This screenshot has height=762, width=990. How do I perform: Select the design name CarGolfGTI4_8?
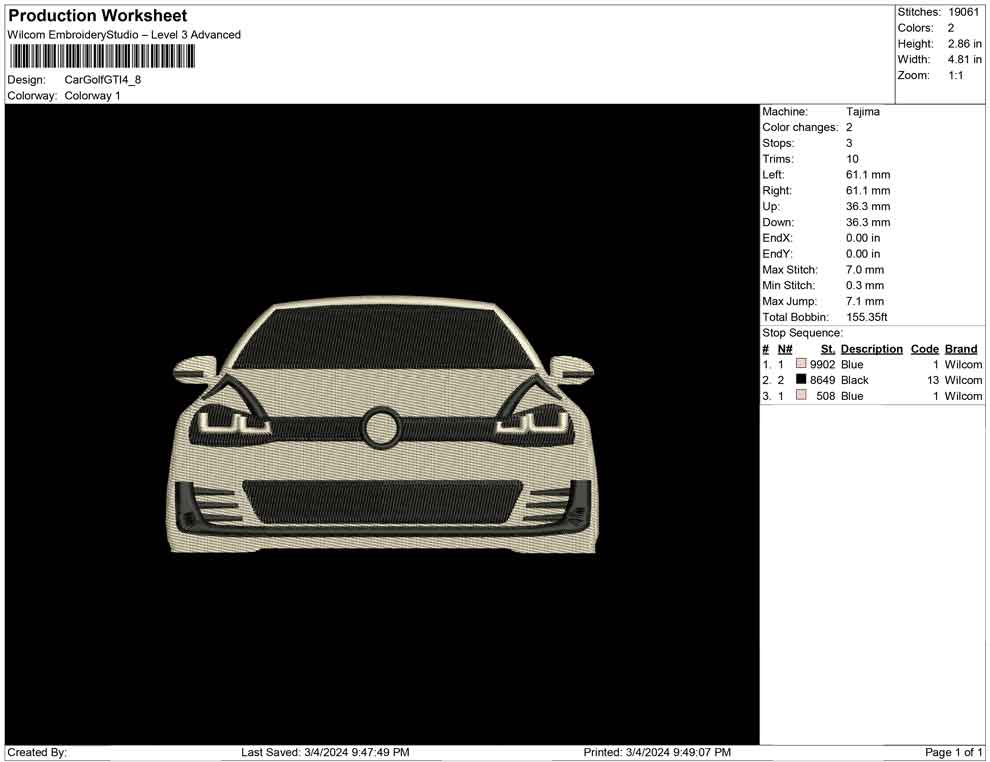coord(103,79)
